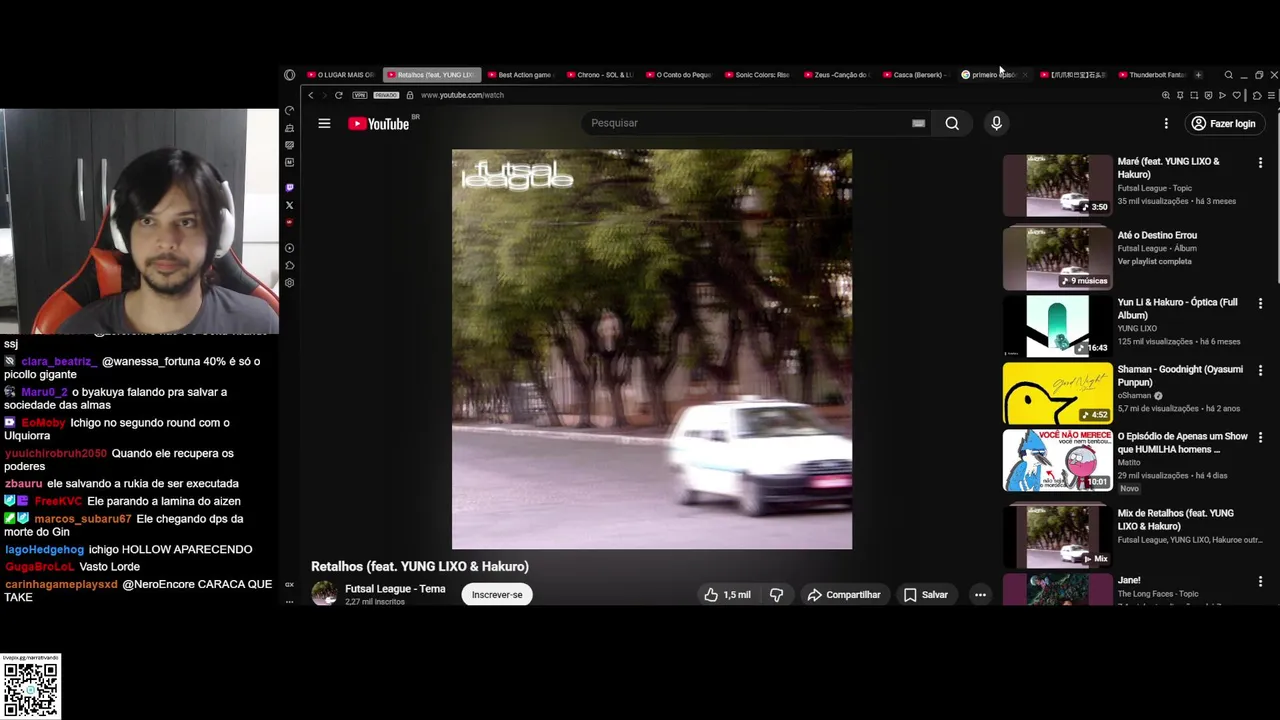Open Mix de Retalhos thumbnail
This screenshot has width=1280, height=720.
coord(1057,536)
